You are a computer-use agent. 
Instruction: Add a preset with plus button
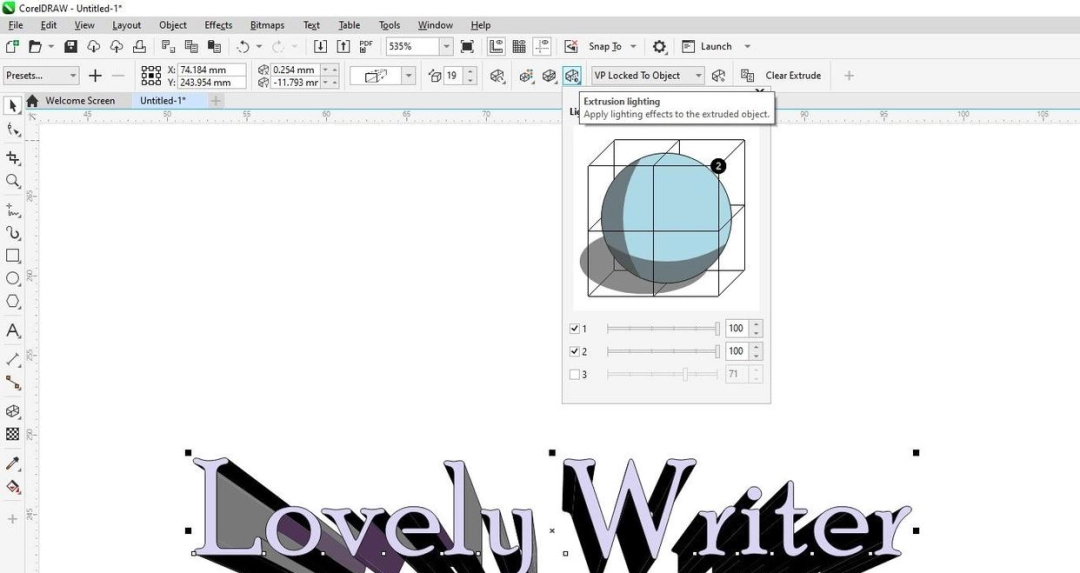coord(95,75)
